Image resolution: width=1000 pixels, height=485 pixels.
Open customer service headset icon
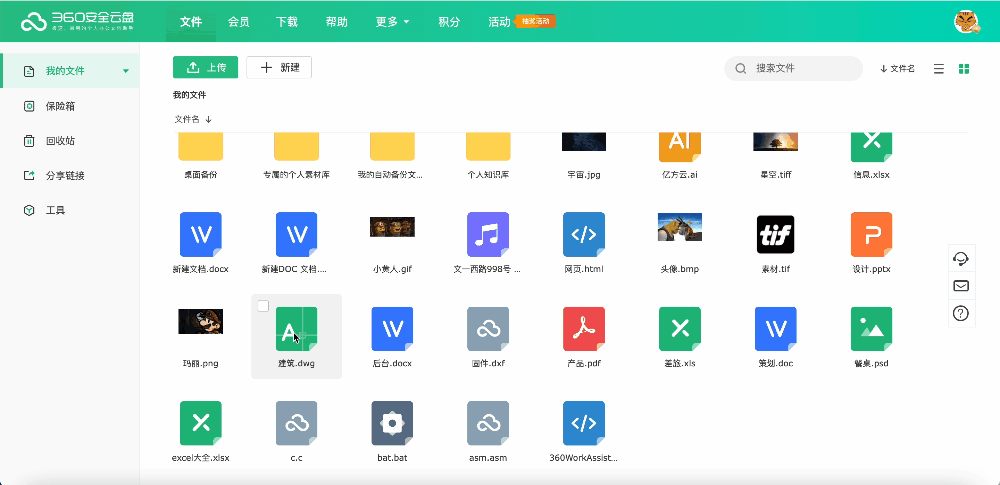[961, 258]
